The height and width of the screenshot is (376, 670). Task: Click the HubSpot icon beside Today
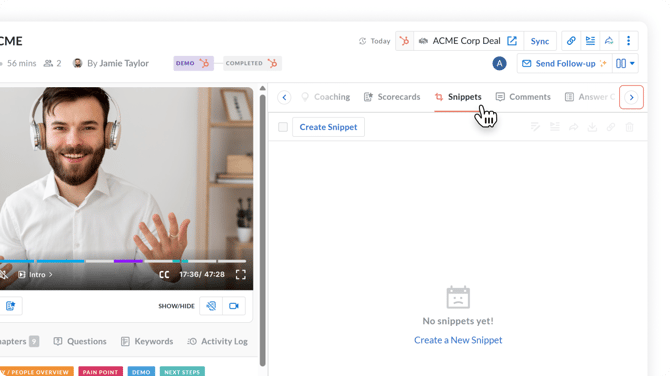404,41
